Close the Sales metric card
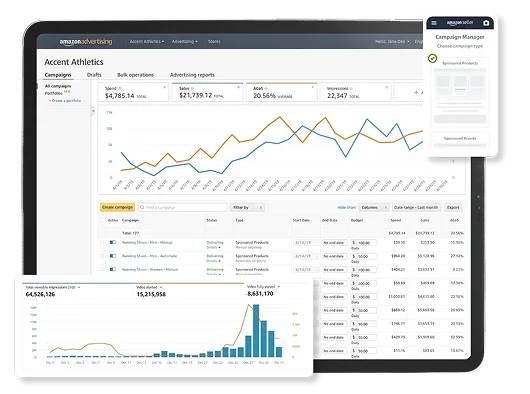Image resolution: width=530 pixels, height=394 pixels. click(238, 87)
